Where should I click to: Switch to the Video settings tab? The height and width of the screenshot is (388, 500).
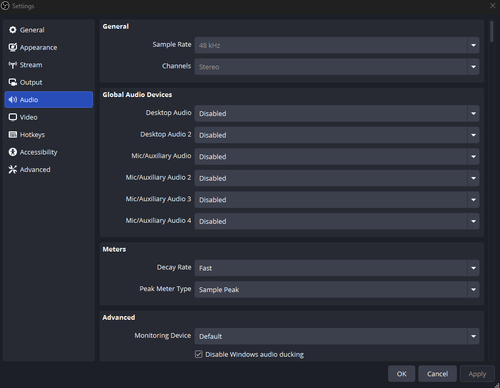tap(49, 117)
